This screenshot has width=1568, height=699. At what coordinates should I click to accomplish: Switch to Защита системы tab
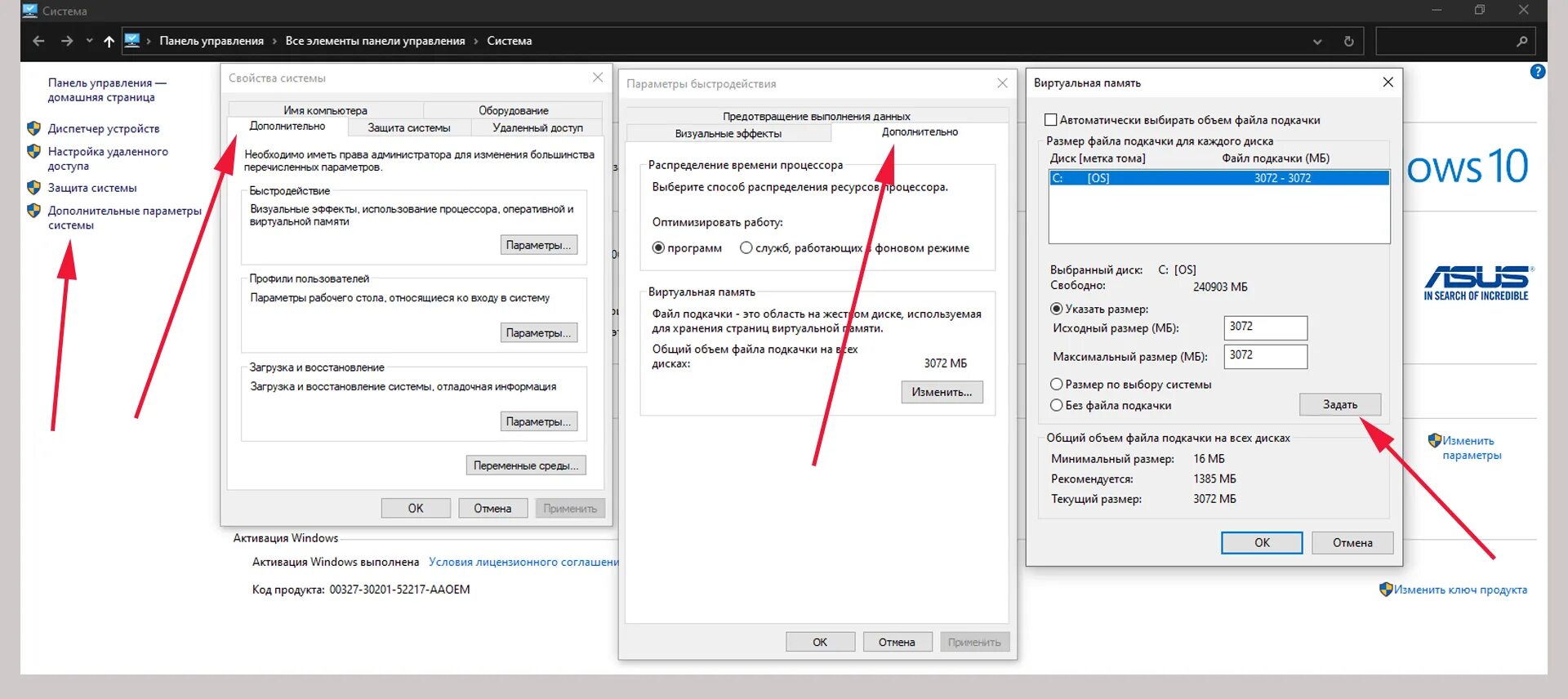coord(409,127)
